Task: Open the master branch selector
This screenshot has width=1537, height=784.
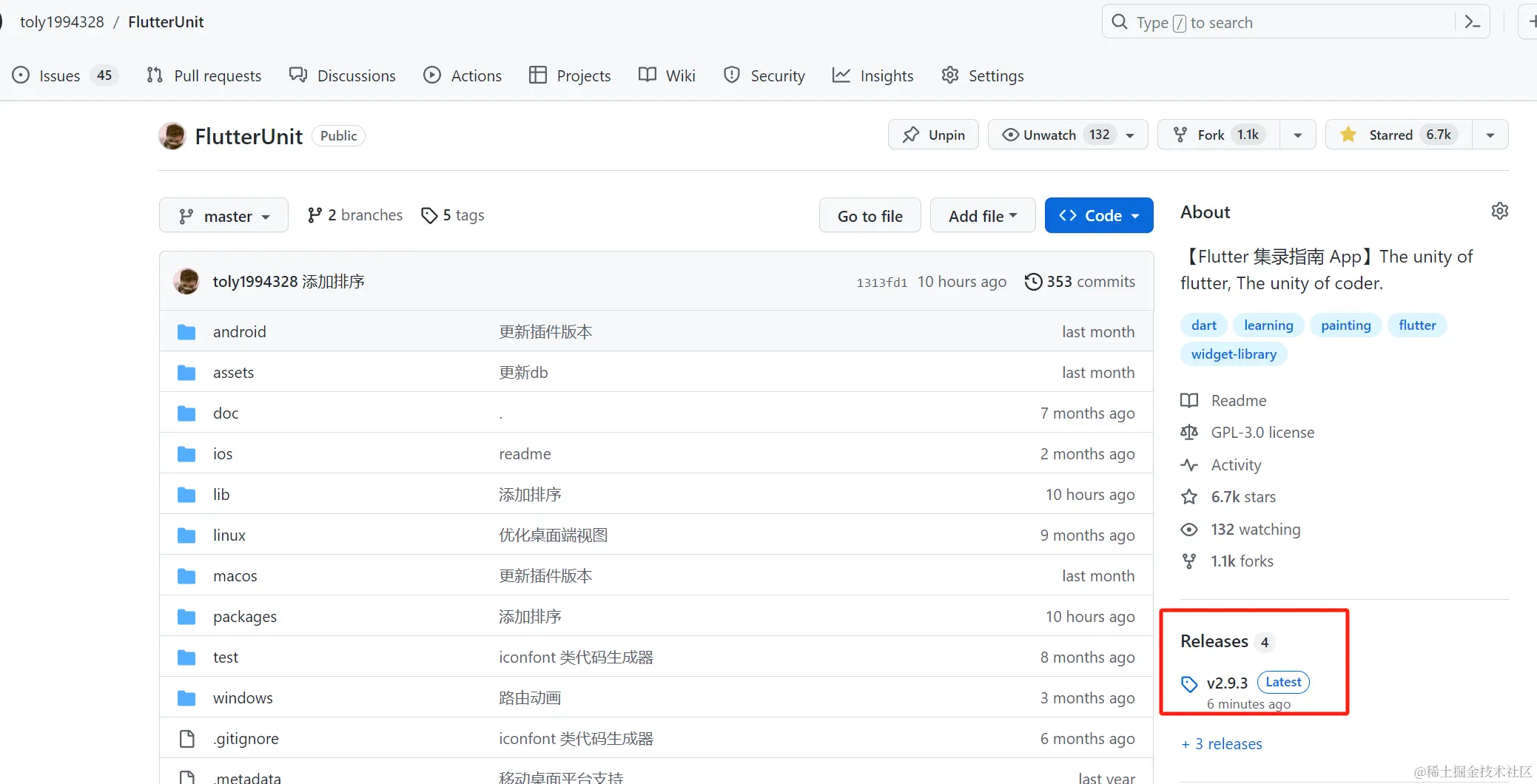Action: tap(223, 215)
